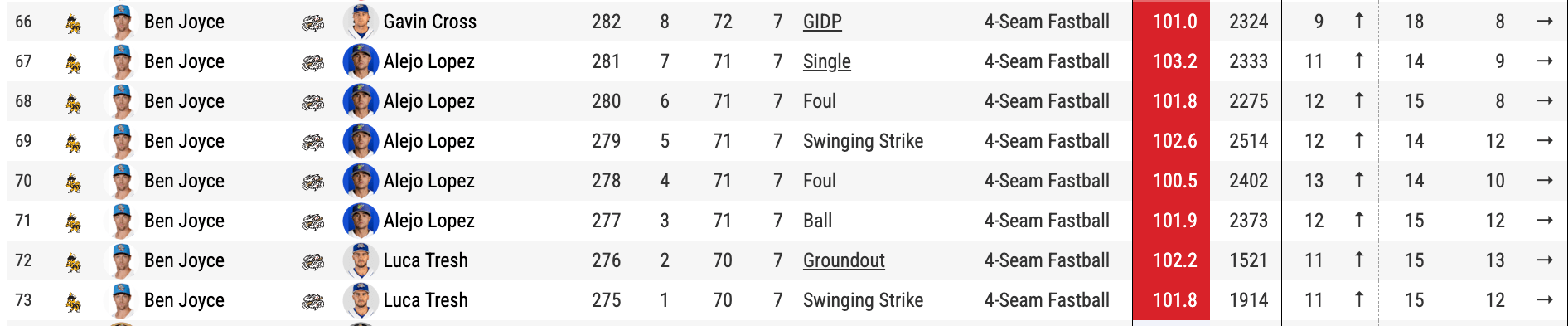
Task: Click right arrow icon in row 69
Action: [x=1544, y=140]
